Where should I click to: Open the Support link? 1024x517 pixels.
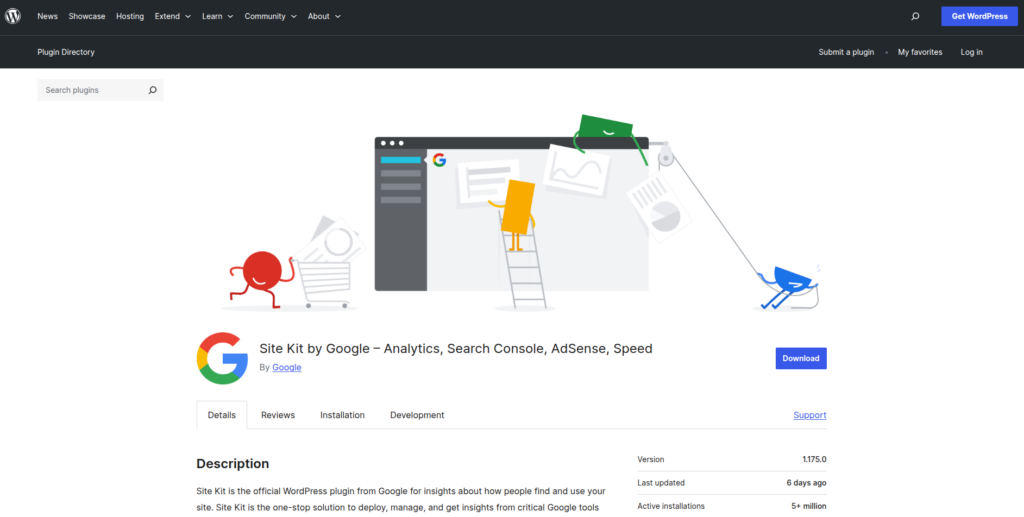810,415
